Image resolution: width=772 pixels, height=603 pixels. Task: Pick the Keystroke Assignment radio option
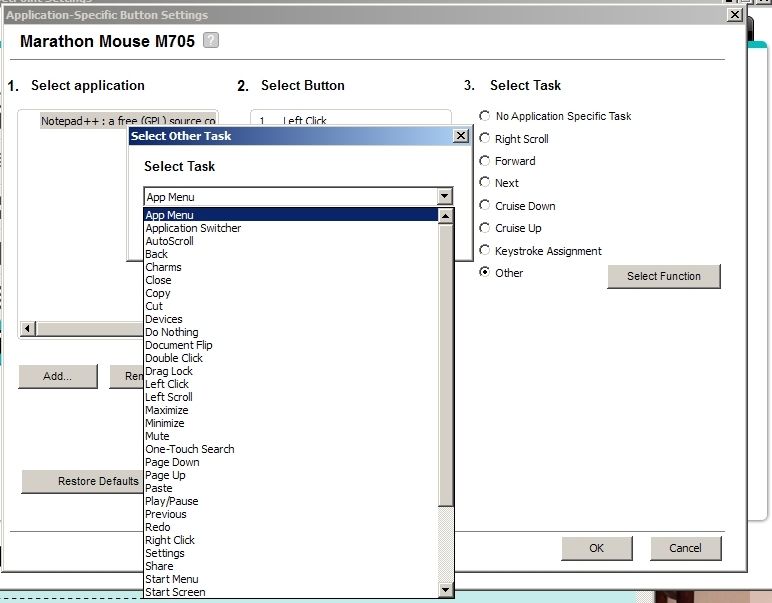point(484,250)
